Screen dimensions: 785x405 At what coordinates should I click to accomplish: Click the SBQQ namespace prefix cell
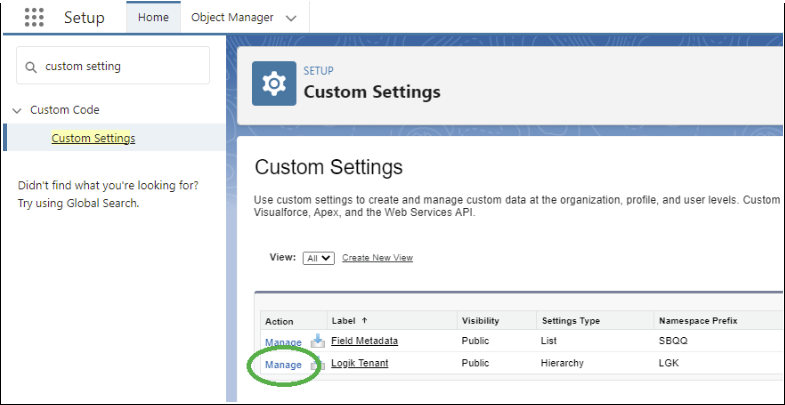[673, 341]
